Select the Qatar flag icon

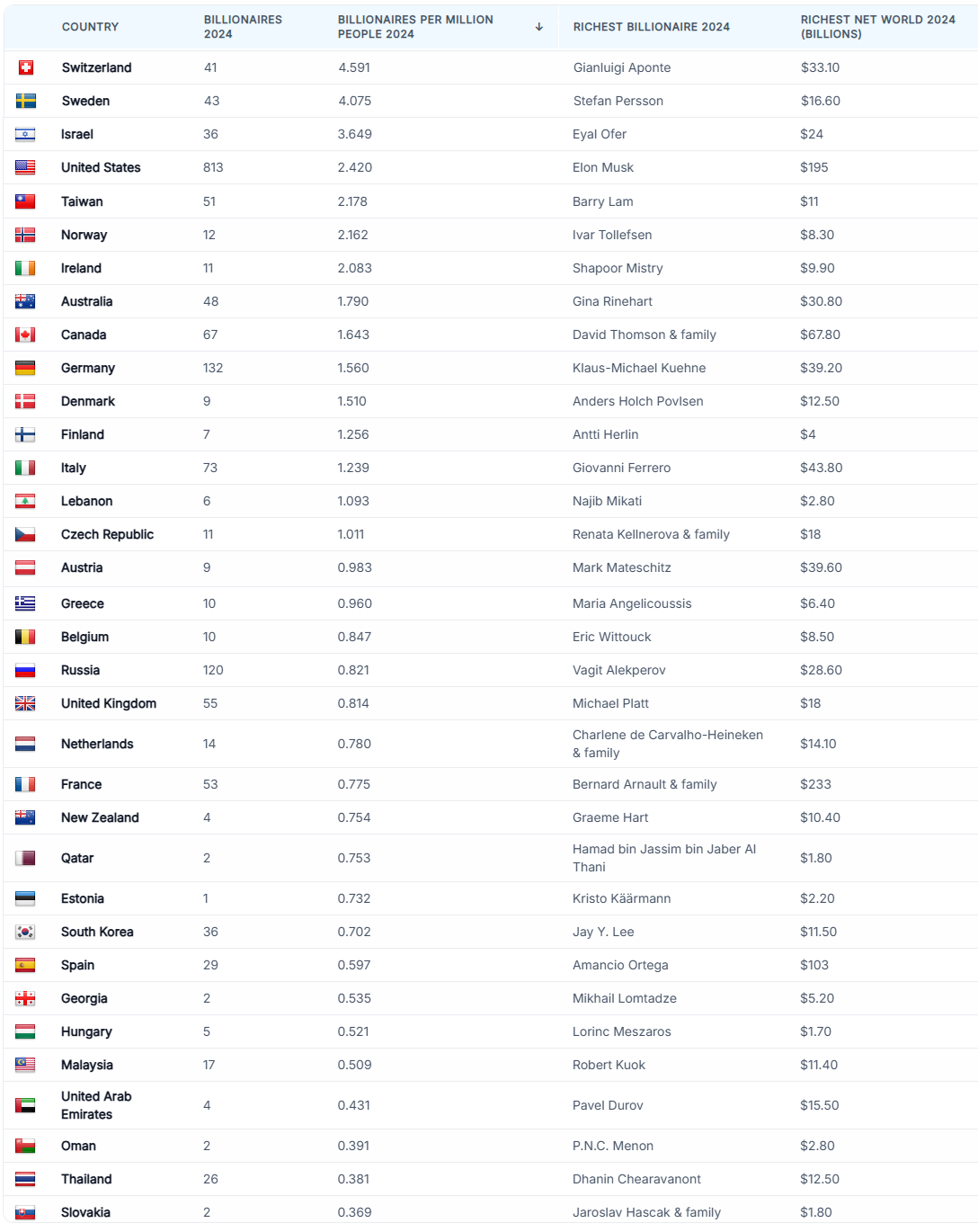(x=25, y=858)
